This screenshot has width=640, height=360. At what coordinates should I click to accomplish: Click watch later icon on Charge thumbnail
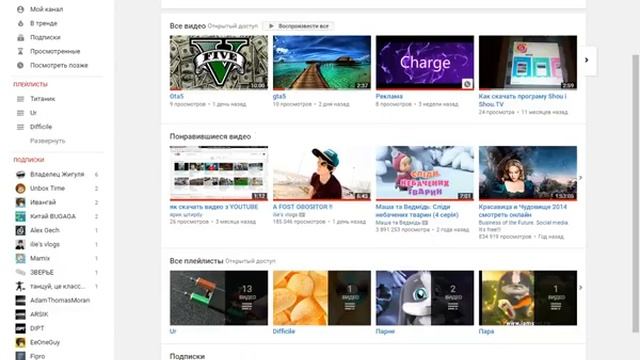[467, 84]
